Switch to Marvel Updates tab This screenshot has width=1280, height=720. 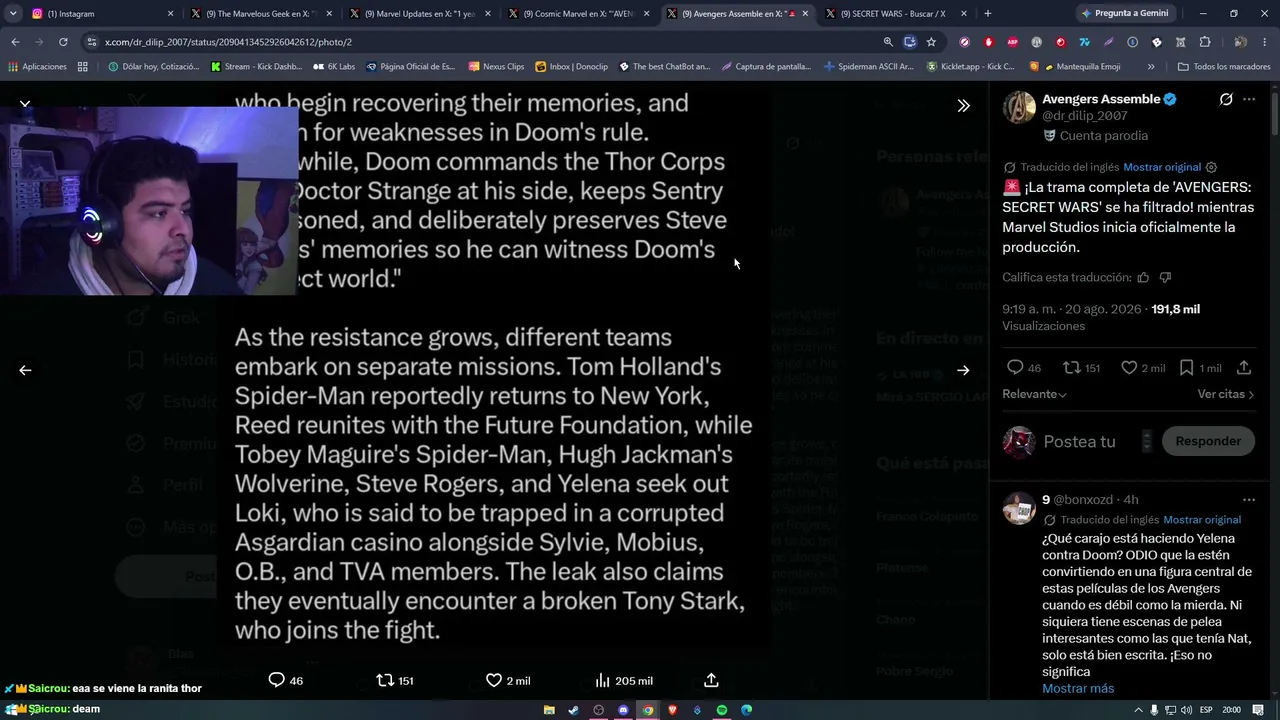421,13
